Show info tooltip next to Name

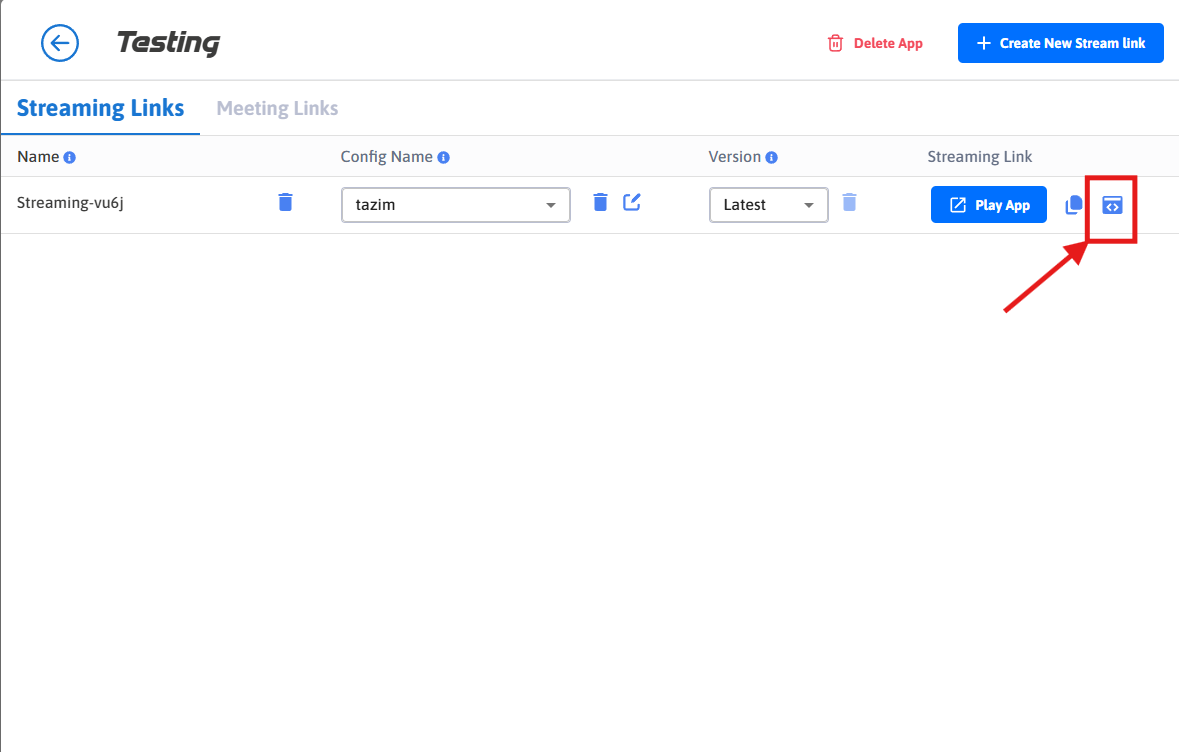[x=69, y=157]
